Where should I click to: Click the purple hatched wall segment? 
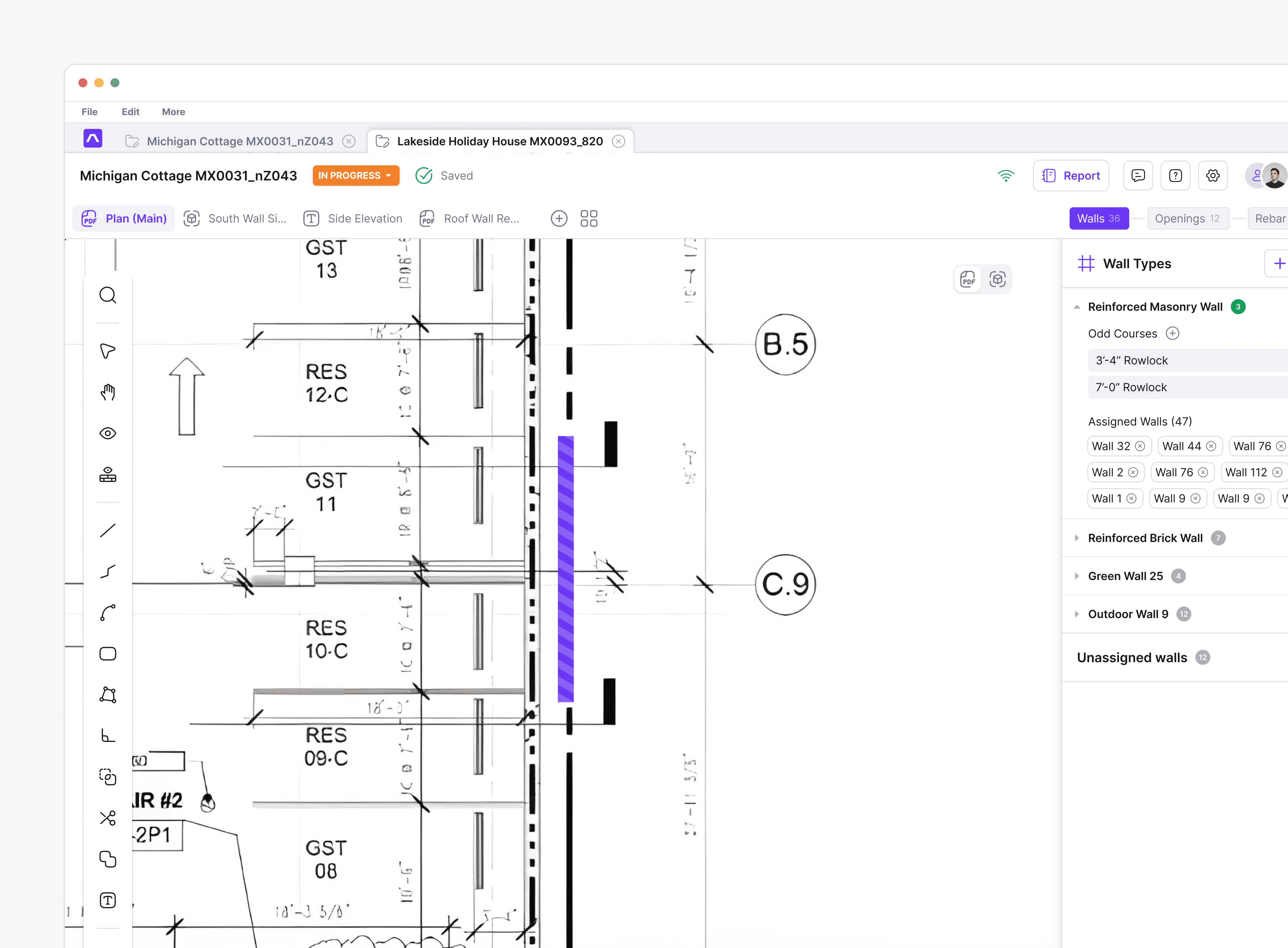(566, 568)
